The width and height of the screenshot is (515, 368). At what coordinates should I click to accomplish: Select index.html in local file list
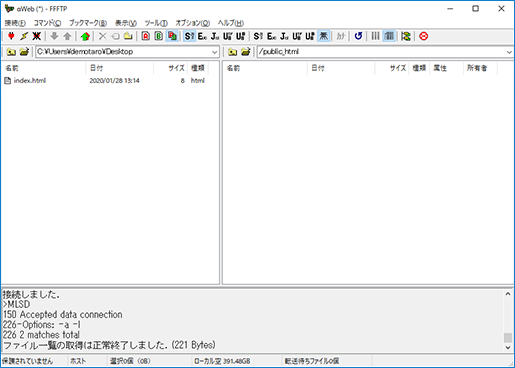[x=30, y=80]
